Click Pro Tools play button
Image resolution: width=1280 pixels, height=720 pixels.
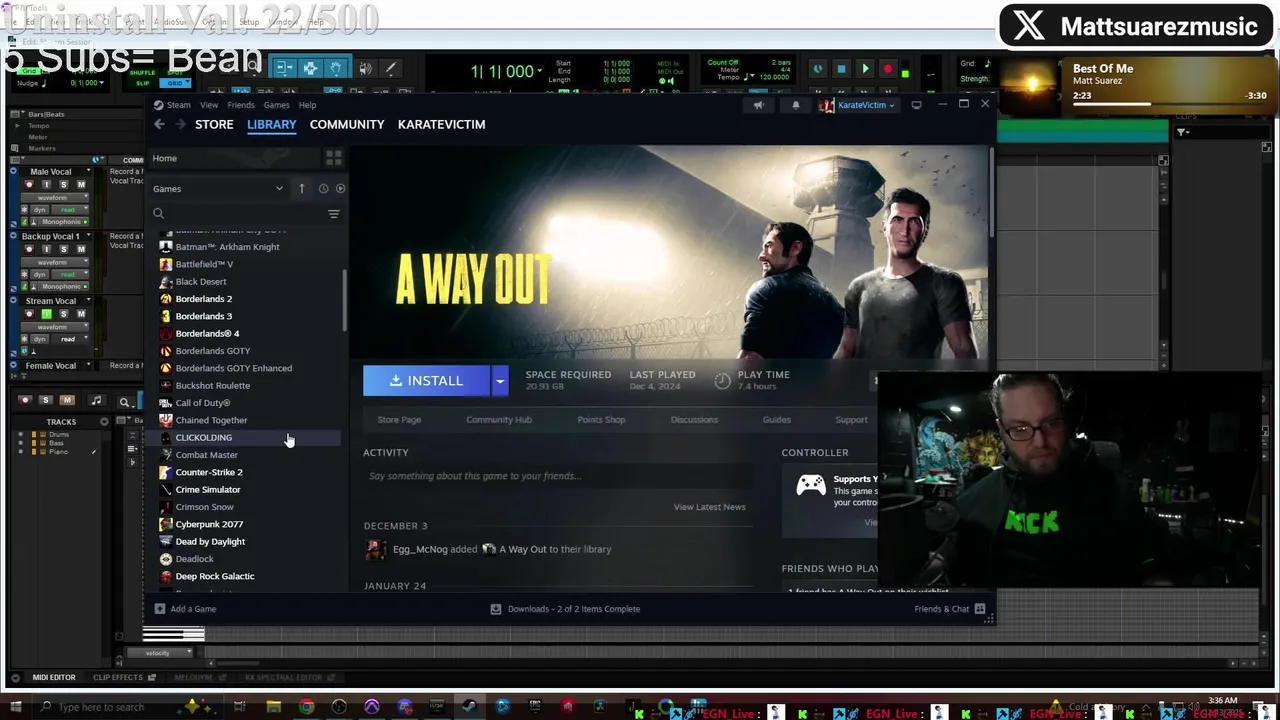click(x=865, y=69)
